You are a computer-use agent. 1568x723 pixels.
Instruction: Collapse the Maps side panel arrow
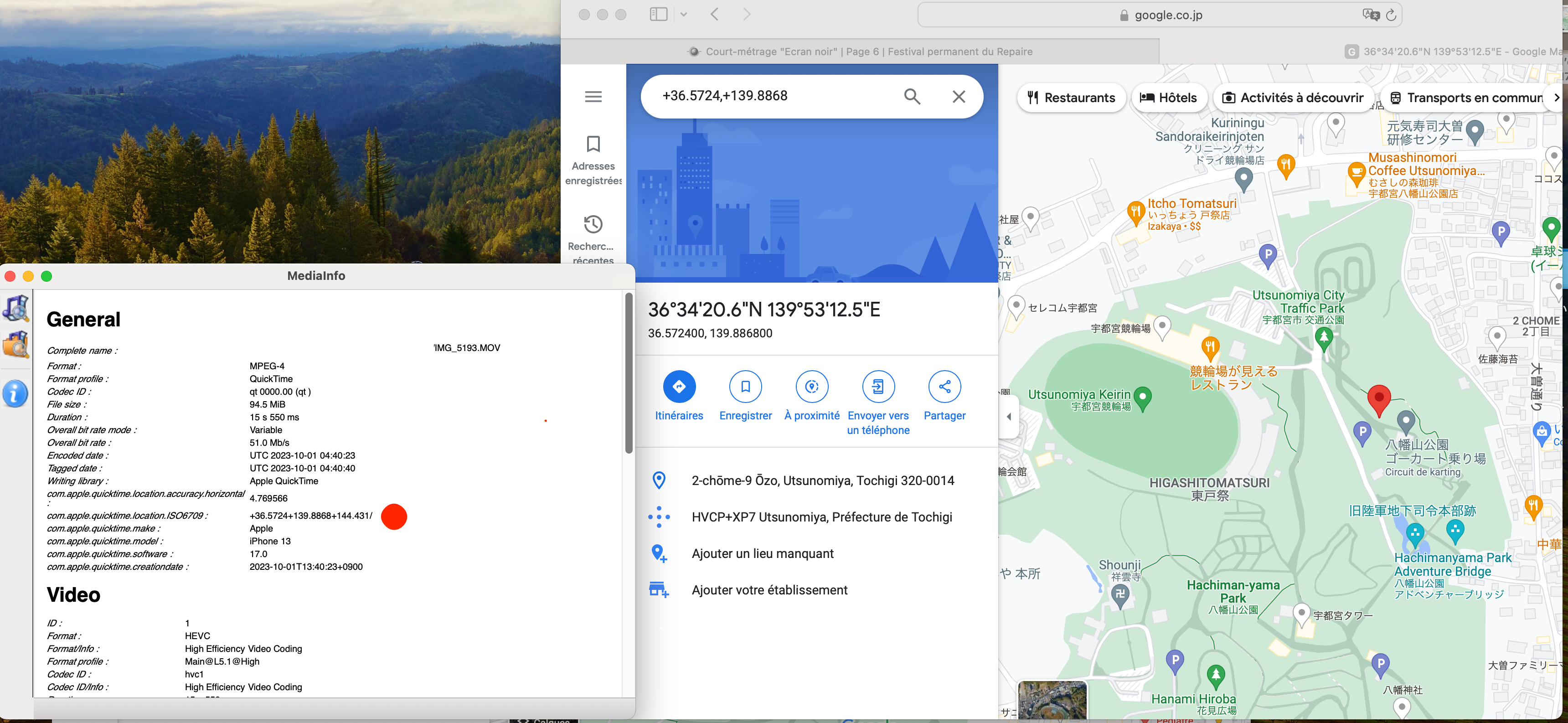1009,416
